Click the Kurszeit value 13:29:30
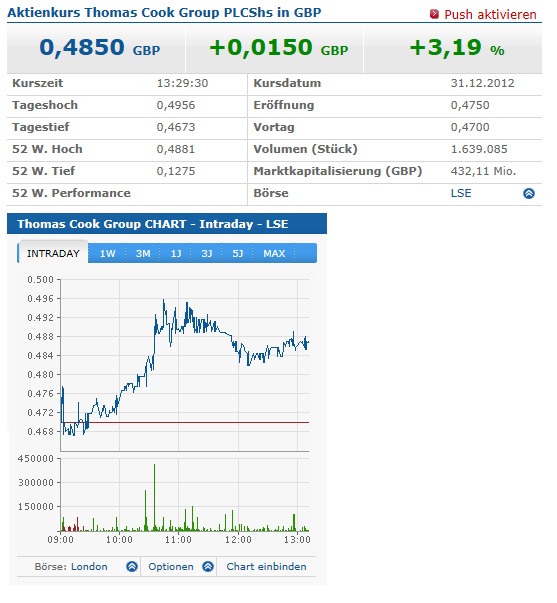The height and width of the screenshot is (603, 557). click(182, 83)
